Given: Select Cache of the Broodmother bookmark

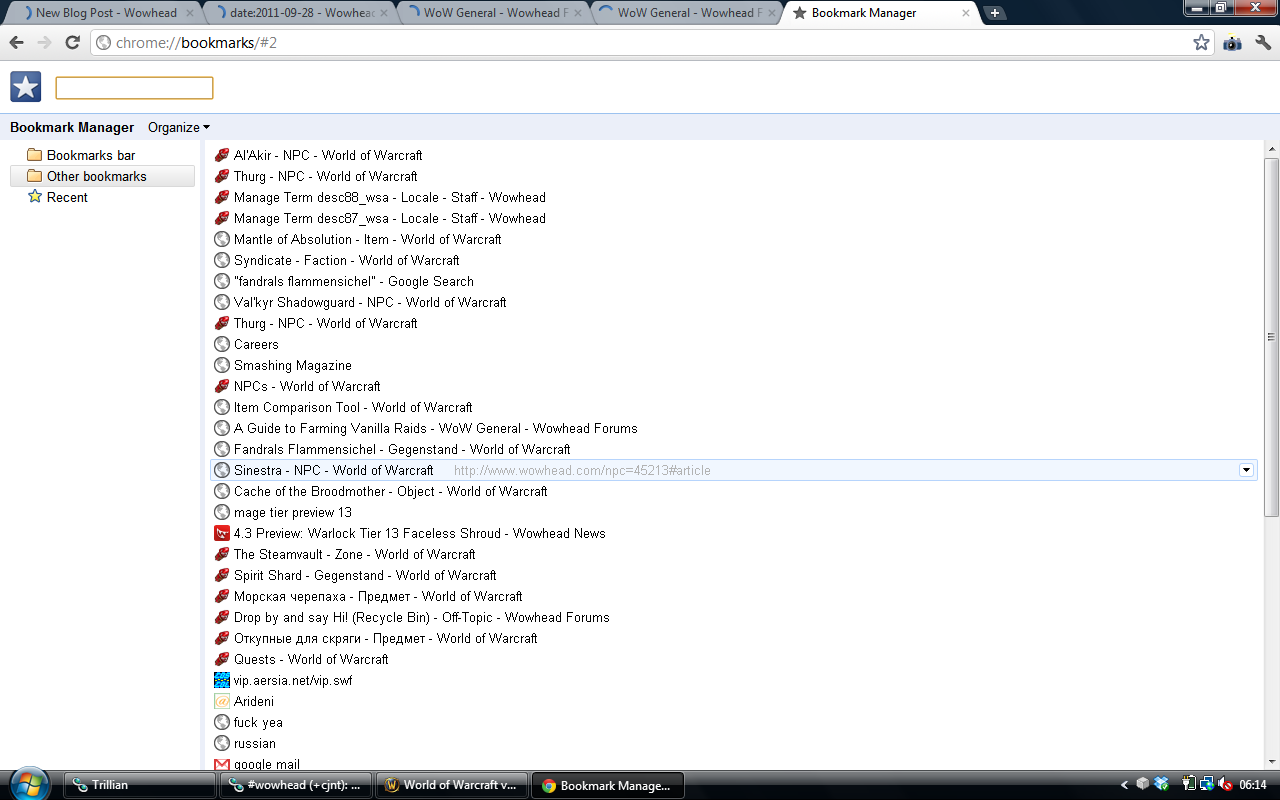Looking at the screenshot, I should click(734, 491).
